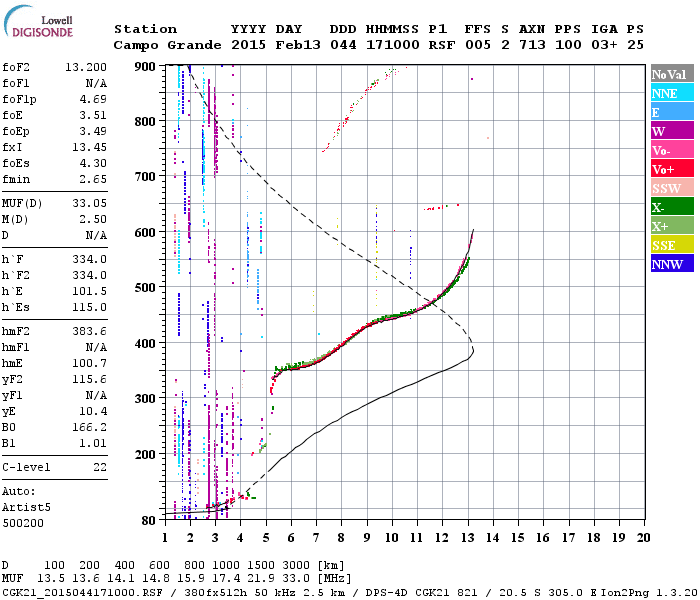700x600 pixels.
Task: Click the fmin value 2.65
Action: tap(93, 179)
